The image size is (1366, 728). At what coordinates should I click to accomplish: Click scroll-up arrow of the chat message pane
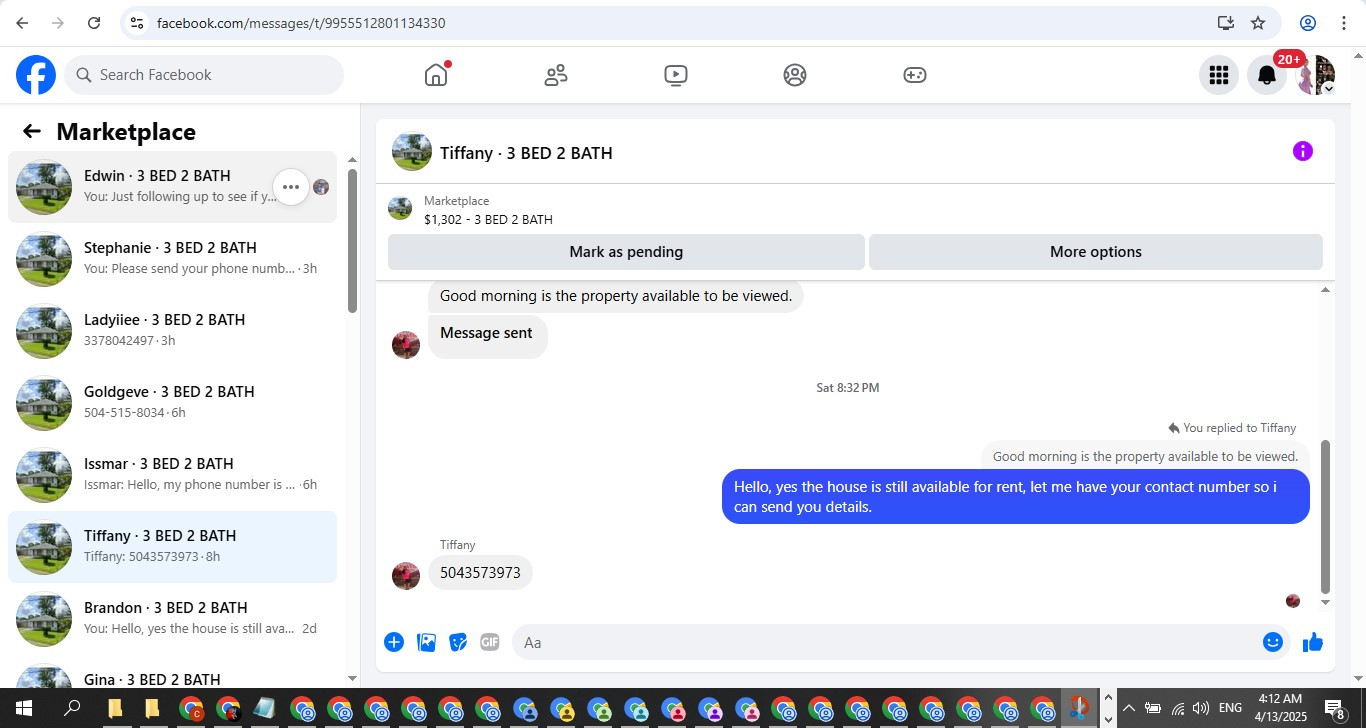1326,290
